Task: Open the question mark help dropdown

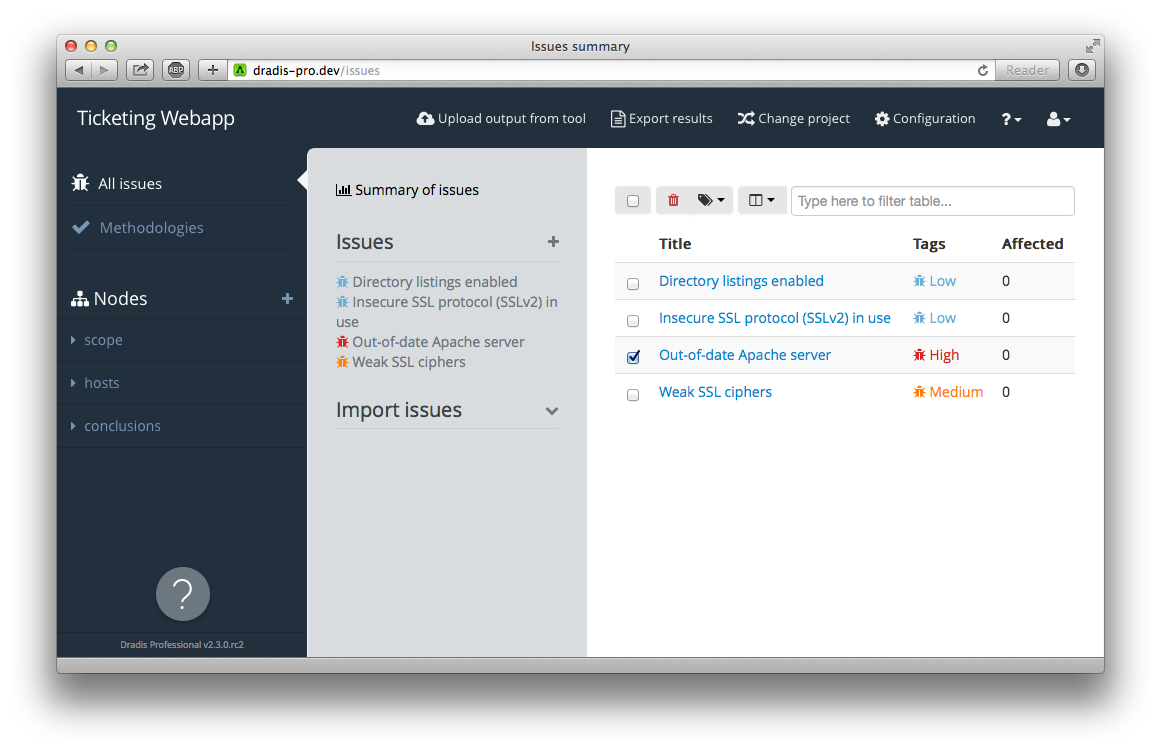Action: [1011, 119]
